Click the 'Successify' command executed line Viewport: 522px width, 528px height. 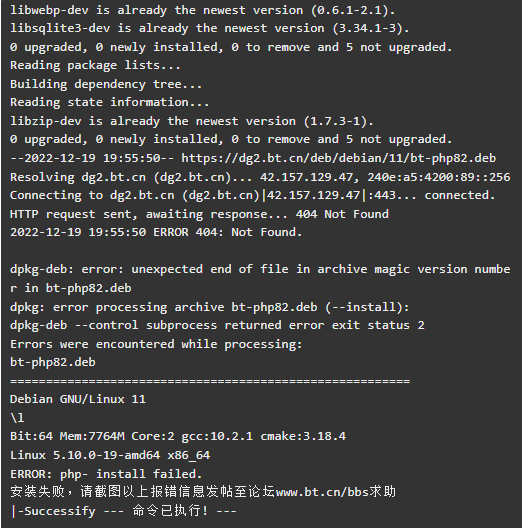tap(124, 511)
